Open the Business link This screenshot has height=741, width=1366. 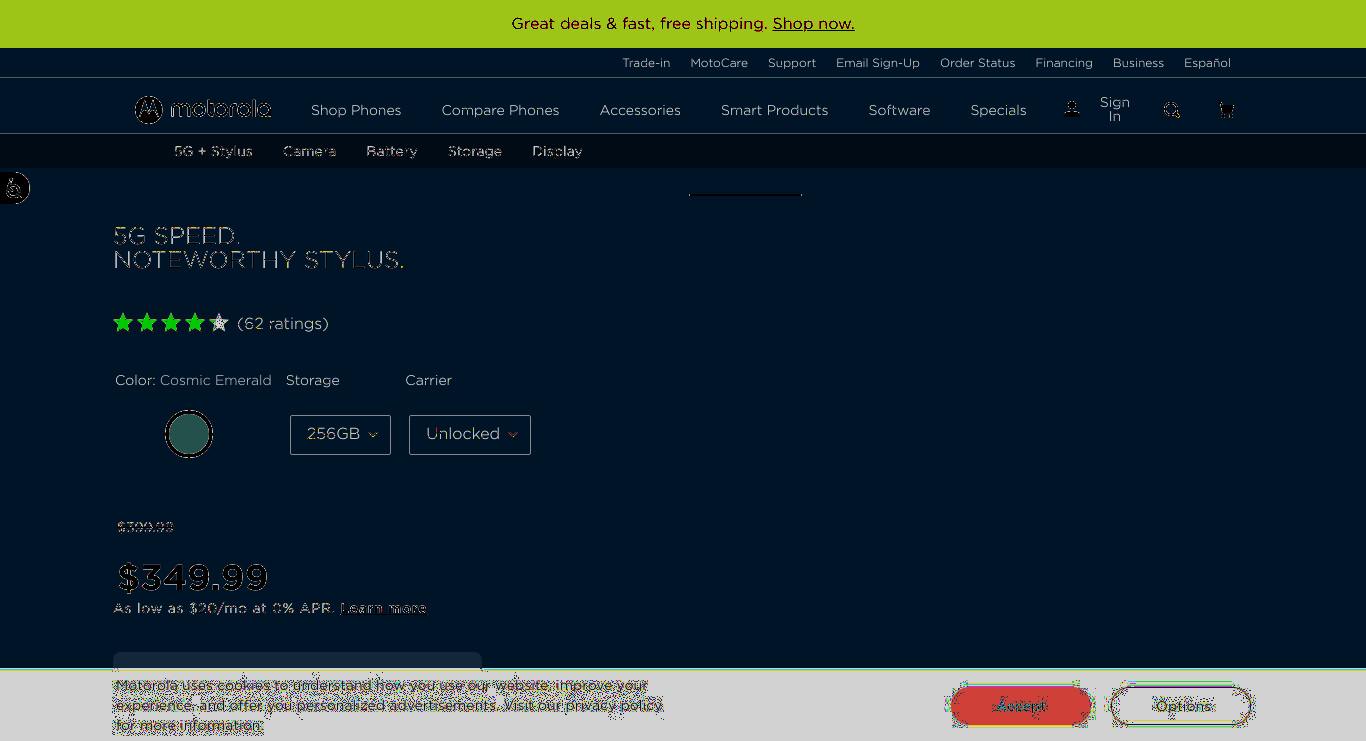tap(1138, 63)
